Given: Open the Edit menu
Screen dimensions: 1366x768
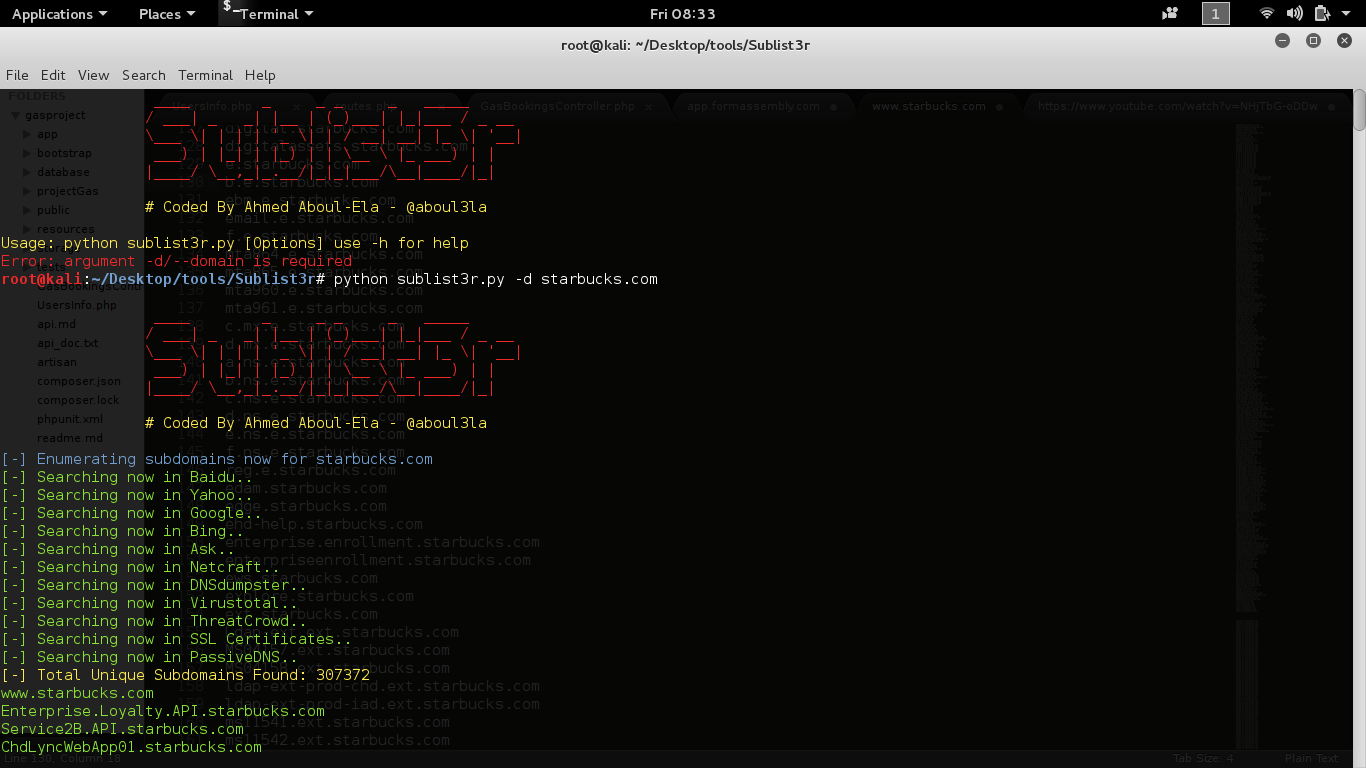Looking at the screenshot, I should [x=53, y=75].
